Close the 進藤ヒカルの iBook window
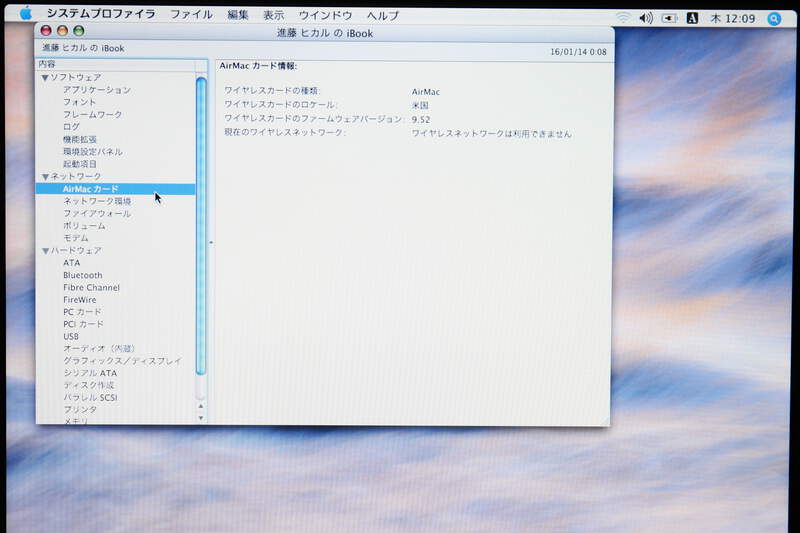The image size is (800, 533). (46, 31)
